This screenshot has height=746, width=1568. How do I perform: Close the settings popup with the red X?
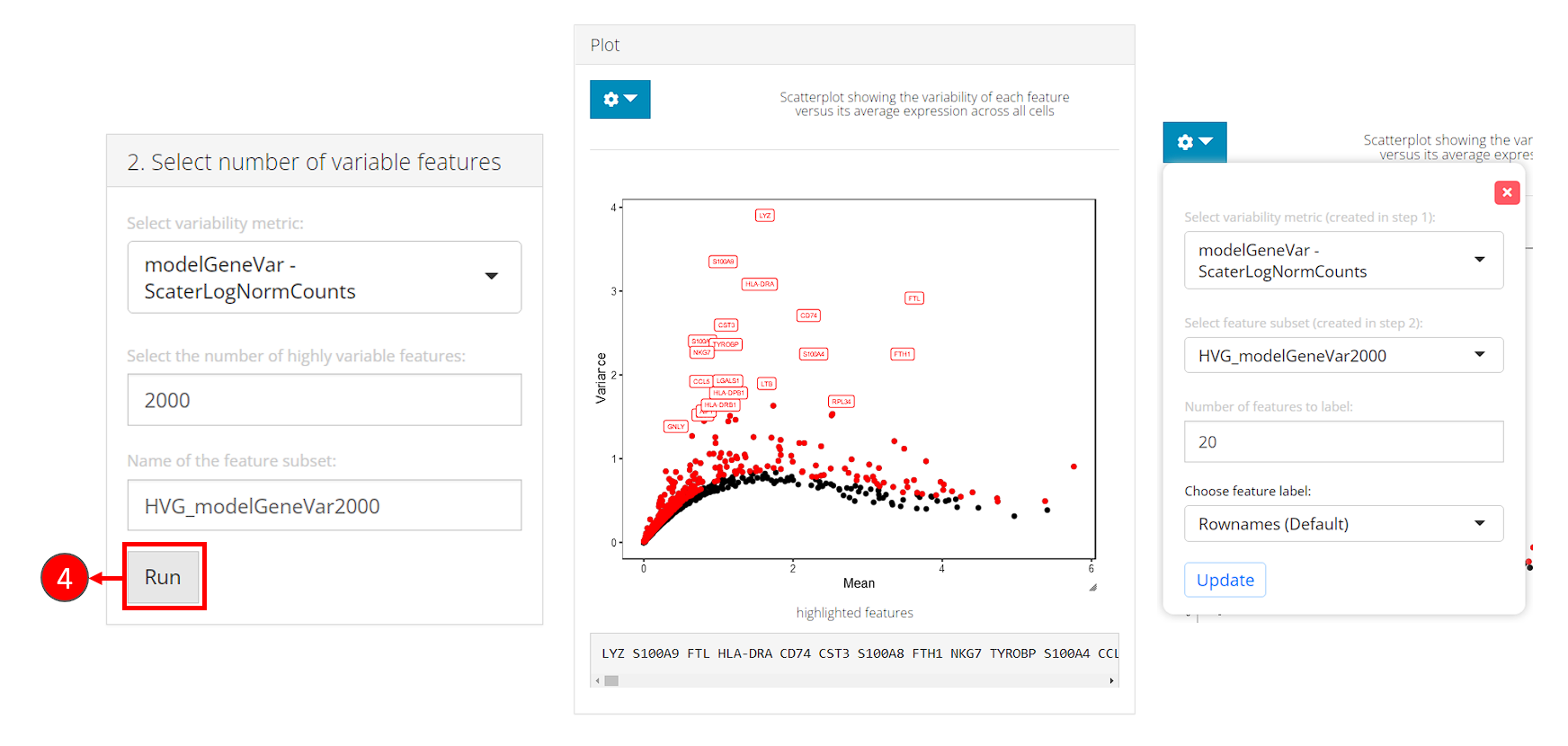pyautogui.click(x=1507, y=192)
